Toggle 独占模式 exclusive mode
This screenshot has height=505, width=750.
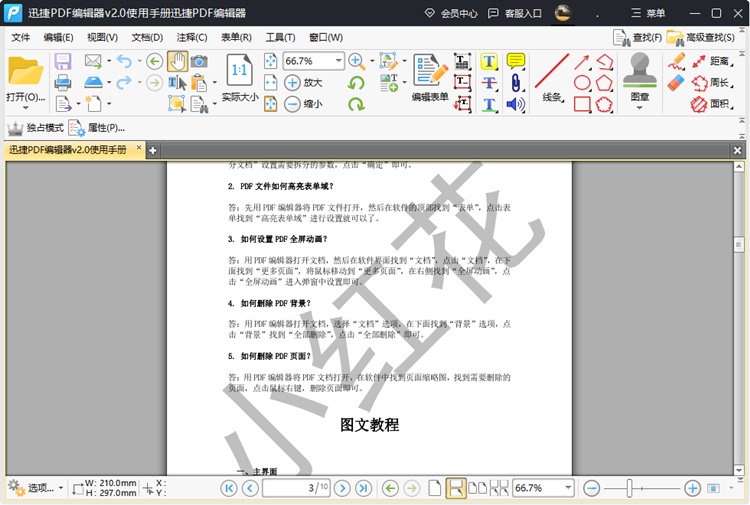pos(35,128)
